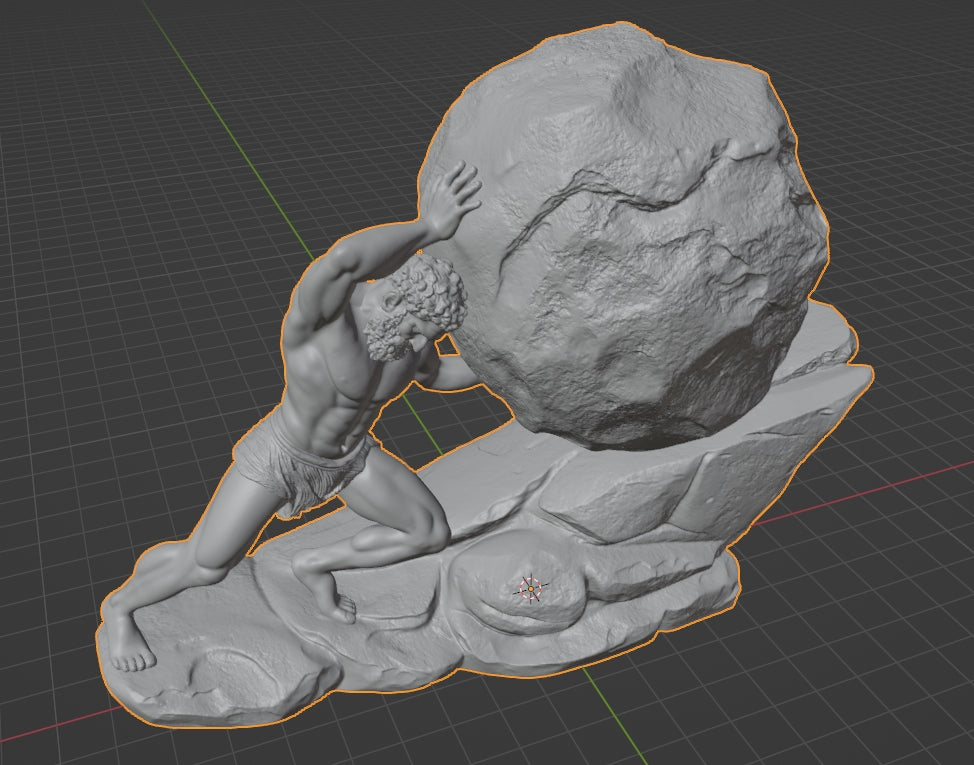Click the curly-haired head of the statue
This screenshot has height=765, width=974.
point(415,307)
